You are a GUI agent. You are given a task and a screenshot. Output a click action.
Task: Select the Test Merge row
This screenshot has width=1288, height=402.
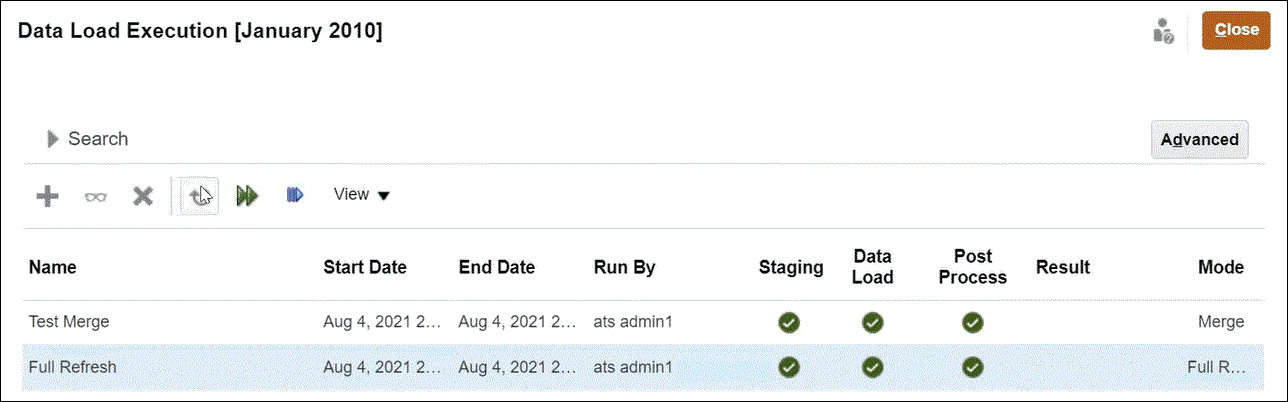point(69,322)
